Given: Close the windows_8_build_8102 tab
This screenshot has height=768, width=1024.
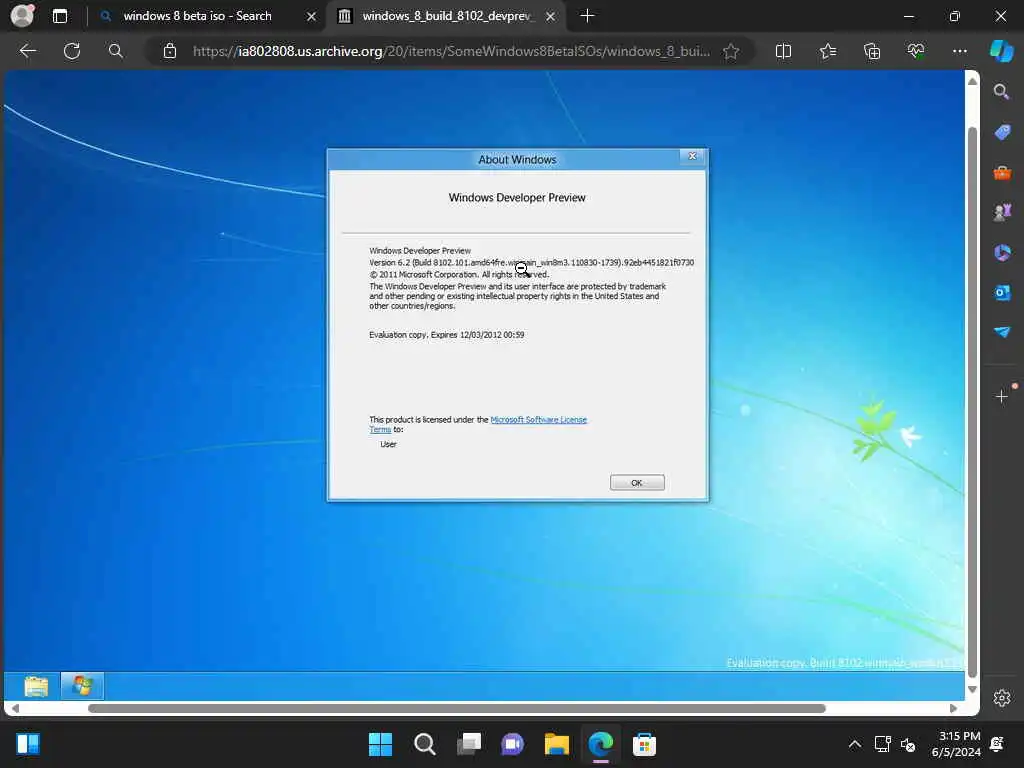Looking at the screenshot, I should [x=551, y=16].
